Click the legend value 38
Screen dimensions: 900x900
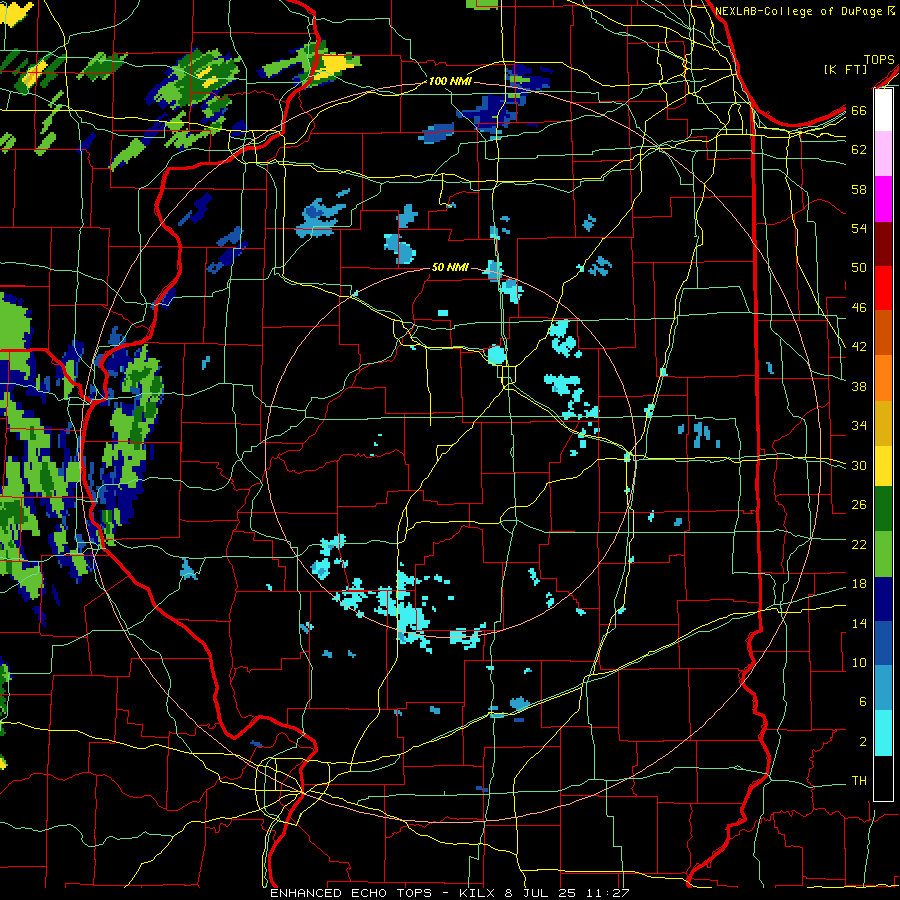point(859,386)
